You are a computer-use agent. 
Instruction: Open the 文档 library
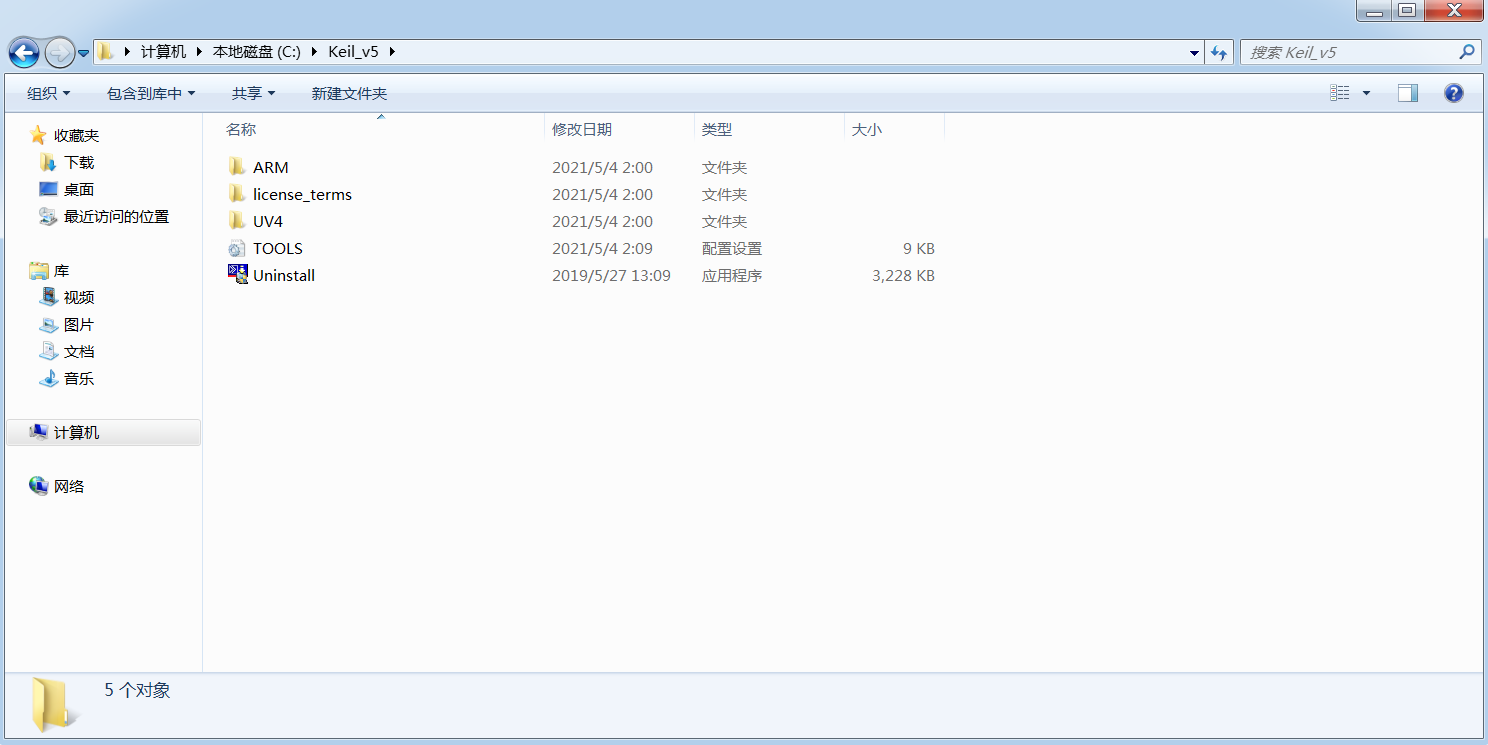tap(79, 352)
